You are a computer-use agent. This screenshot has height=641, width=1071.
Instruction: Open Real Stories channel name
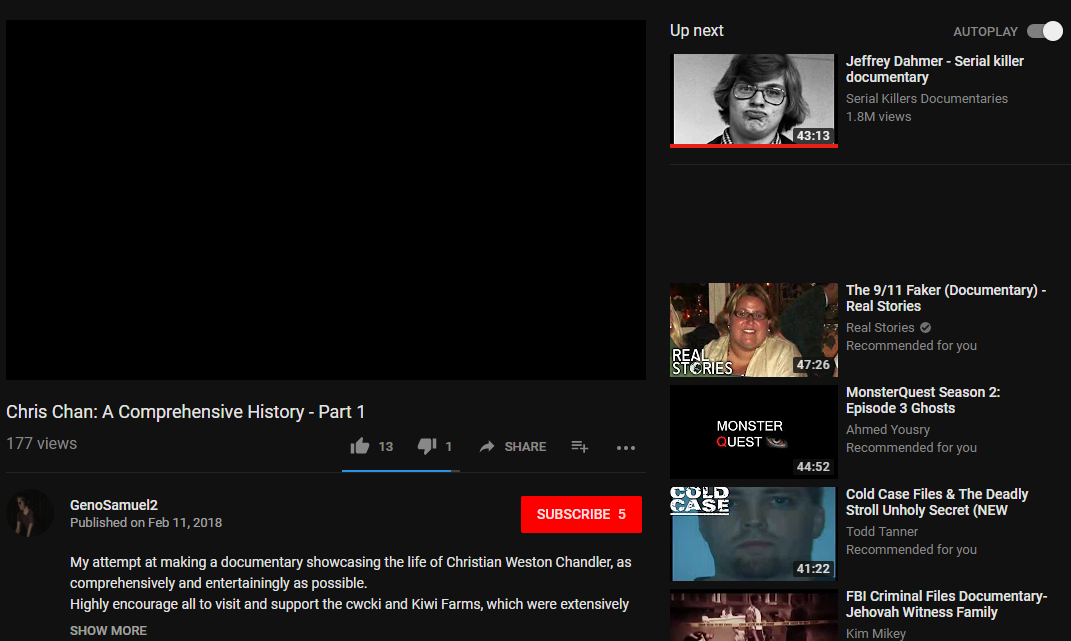[x=880, y=327]
